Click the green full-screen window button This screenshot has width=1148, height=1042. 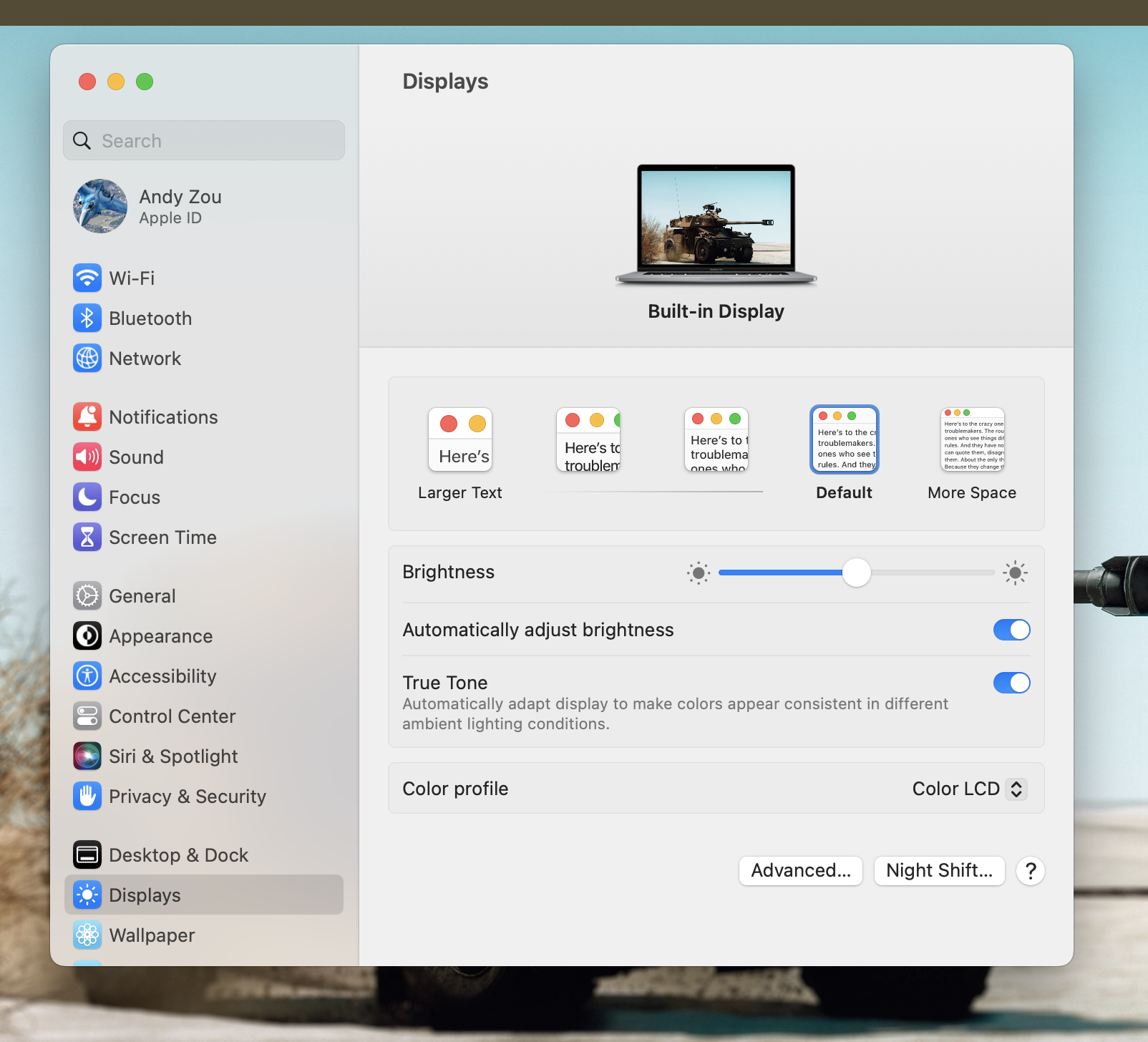(x=145, y=82)
